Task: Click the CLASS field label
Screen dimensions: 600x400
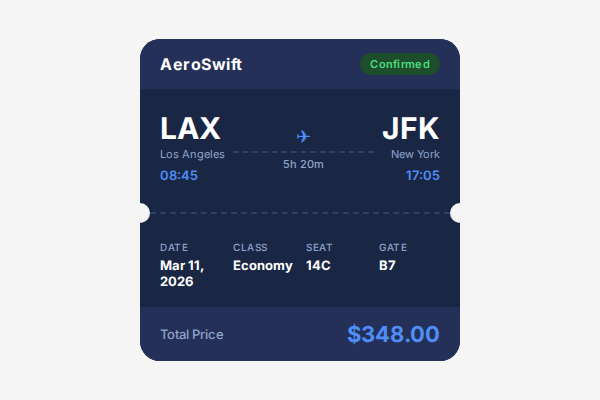Action: [x=250, y=247]
